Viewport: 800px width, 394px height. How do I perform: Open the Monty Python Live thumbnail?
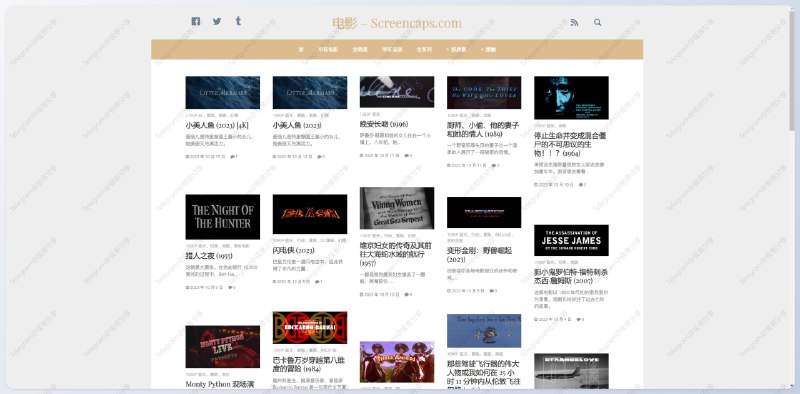pos(222,347)
